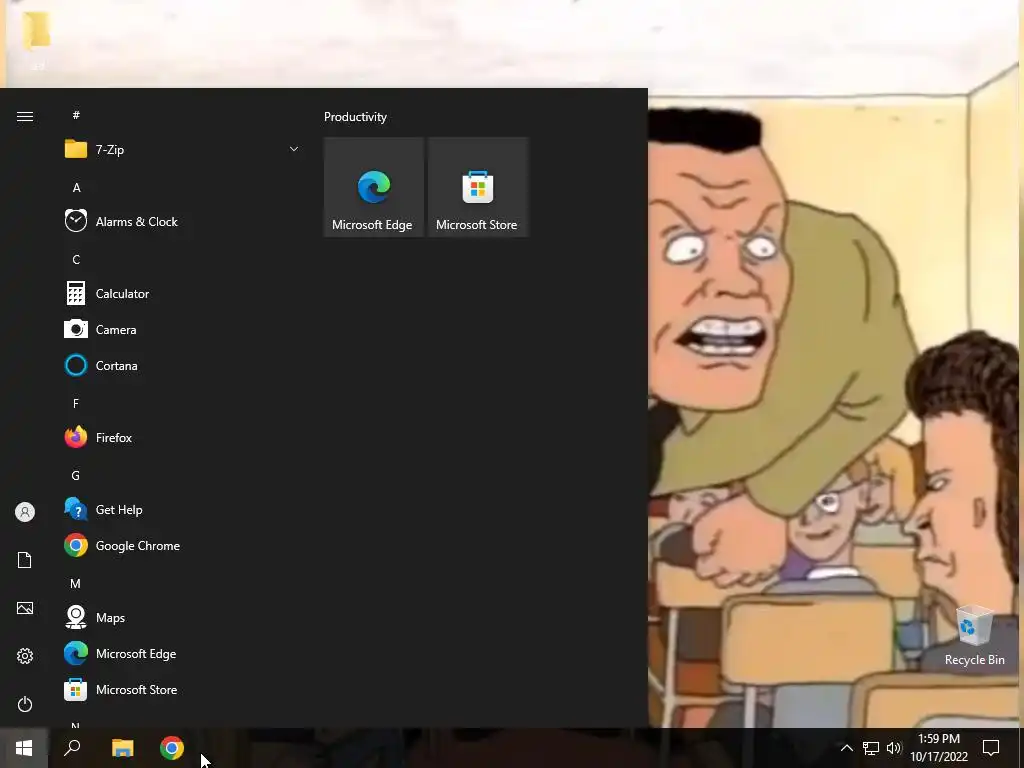Click the Microsoft Store tile under Productivity
This screenshot has height=768, width=1024.
point(477,187)
